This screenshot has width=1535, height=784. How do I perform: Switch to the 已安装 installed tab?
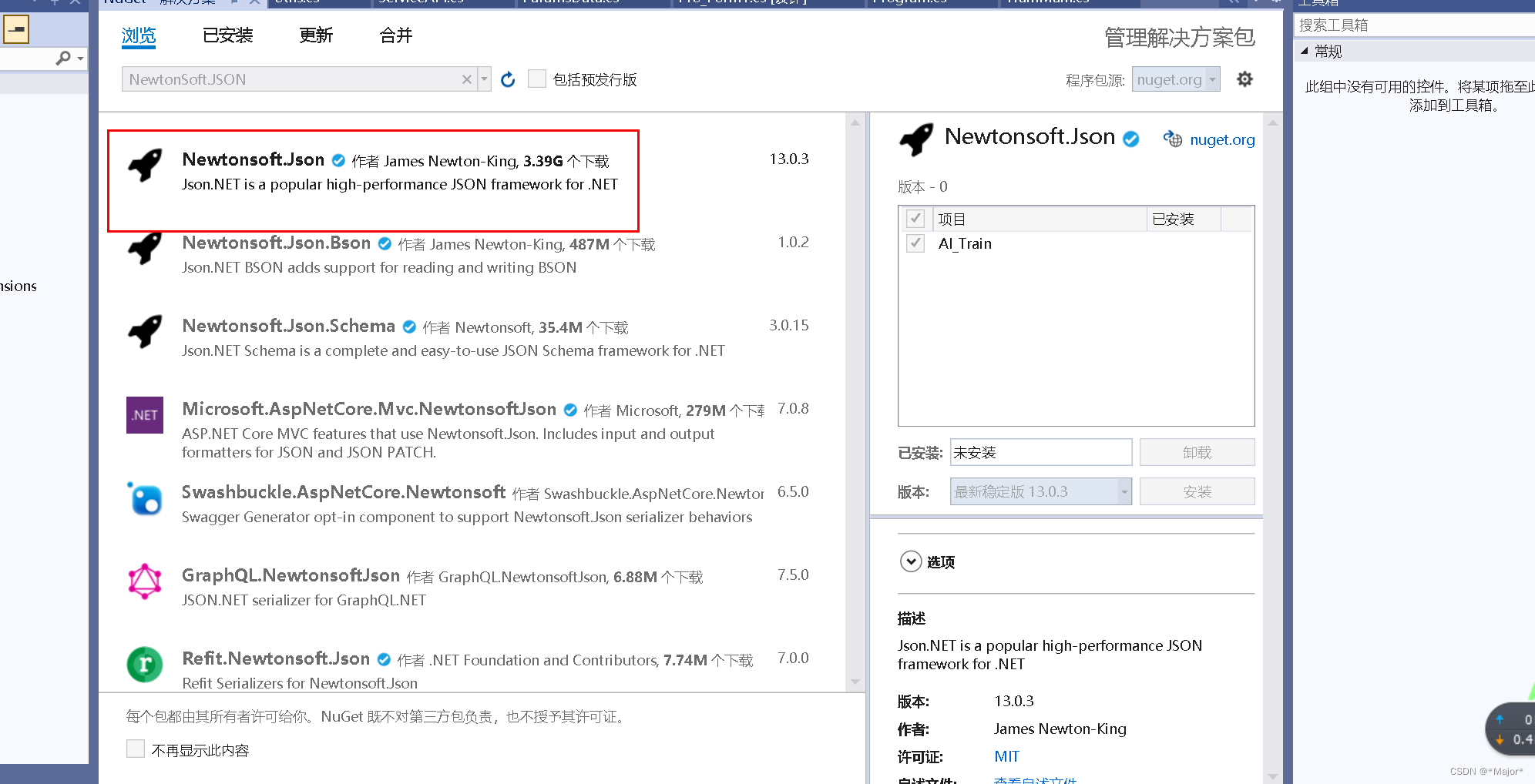228,35
